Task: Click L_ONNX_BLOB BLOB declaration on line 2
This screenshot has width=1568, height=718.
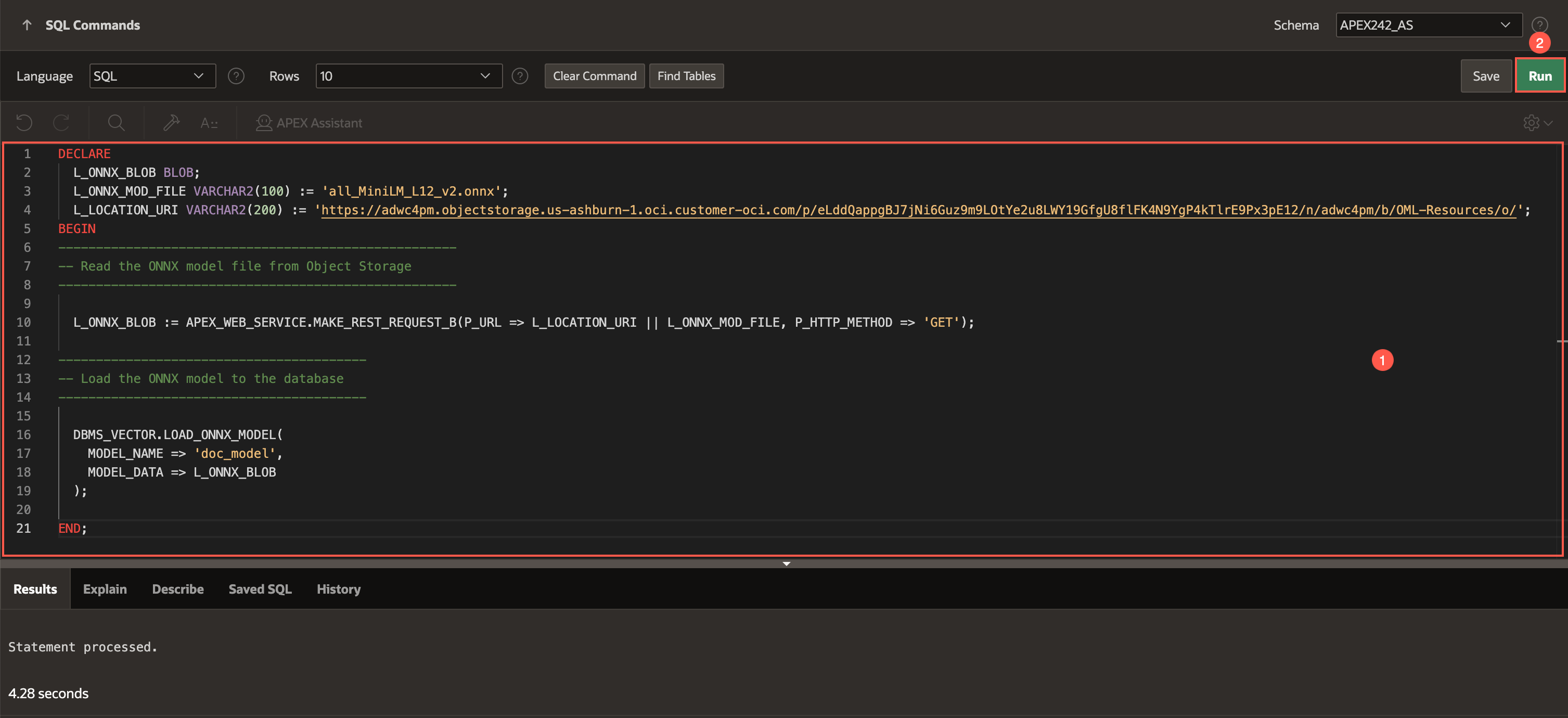Action: [x=136, y=173]
